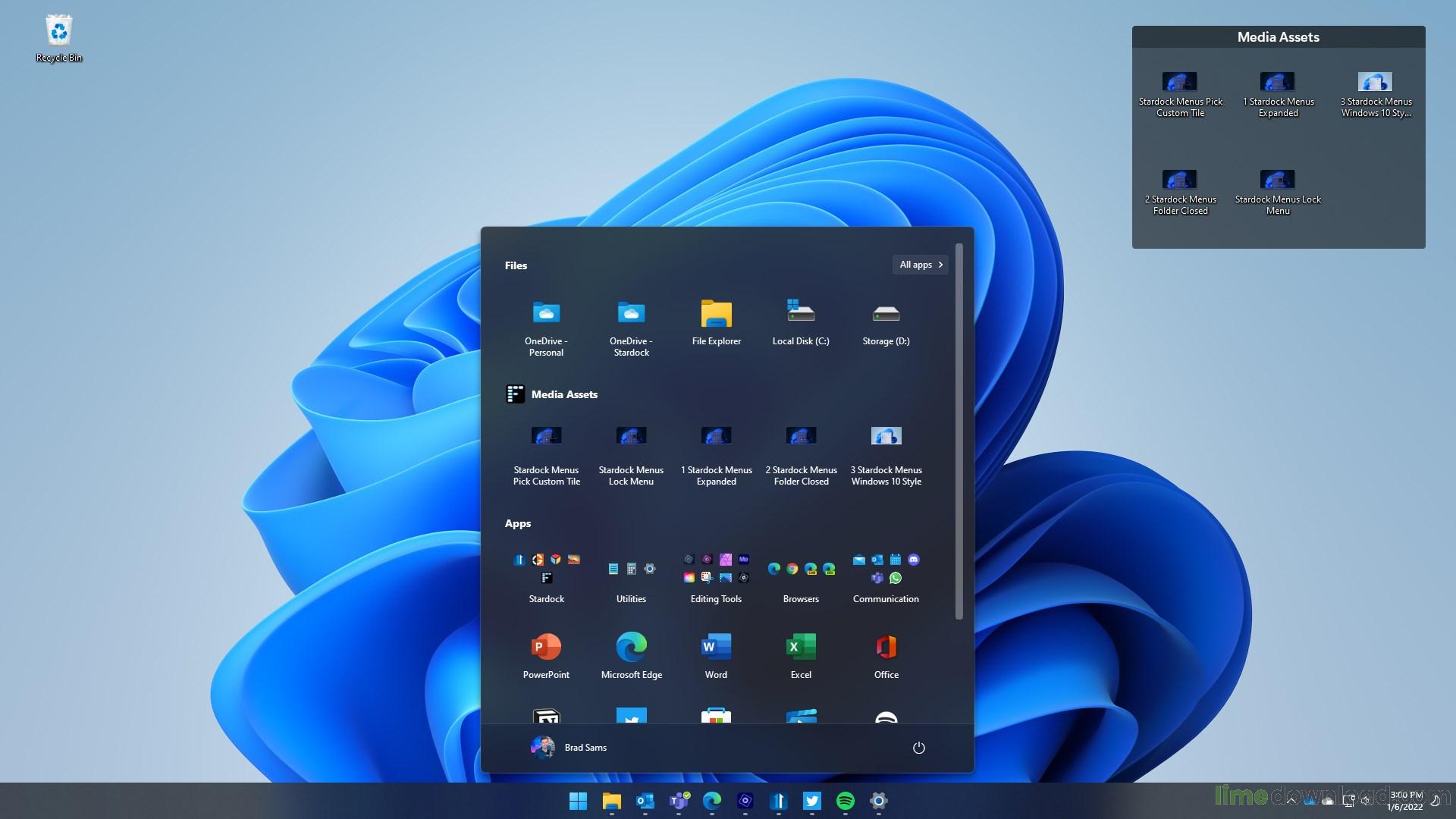Open the Brad Sams user account menu
Viewport: 1456px width, 819px height.
(569, 748)
